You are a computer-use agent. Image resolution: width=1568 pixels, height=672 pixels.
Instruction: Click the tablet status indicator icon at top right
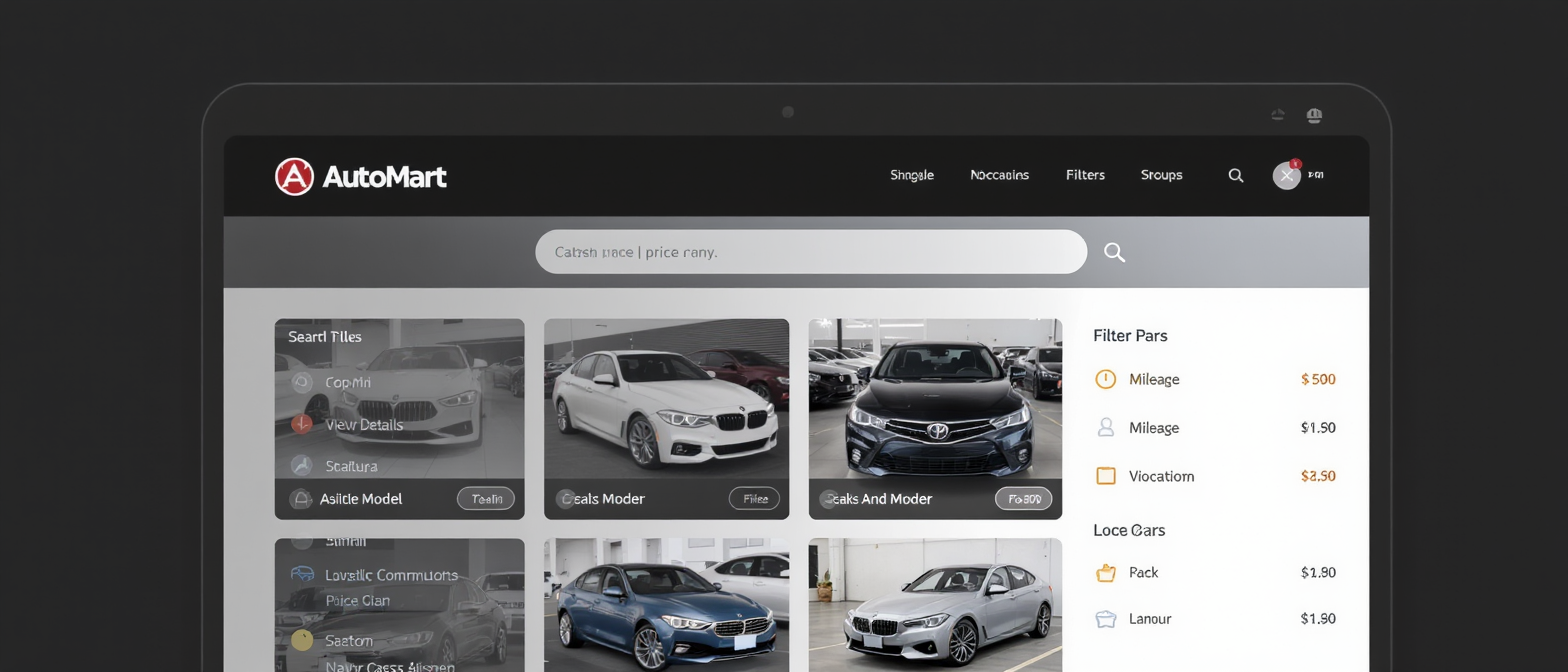1314,116
